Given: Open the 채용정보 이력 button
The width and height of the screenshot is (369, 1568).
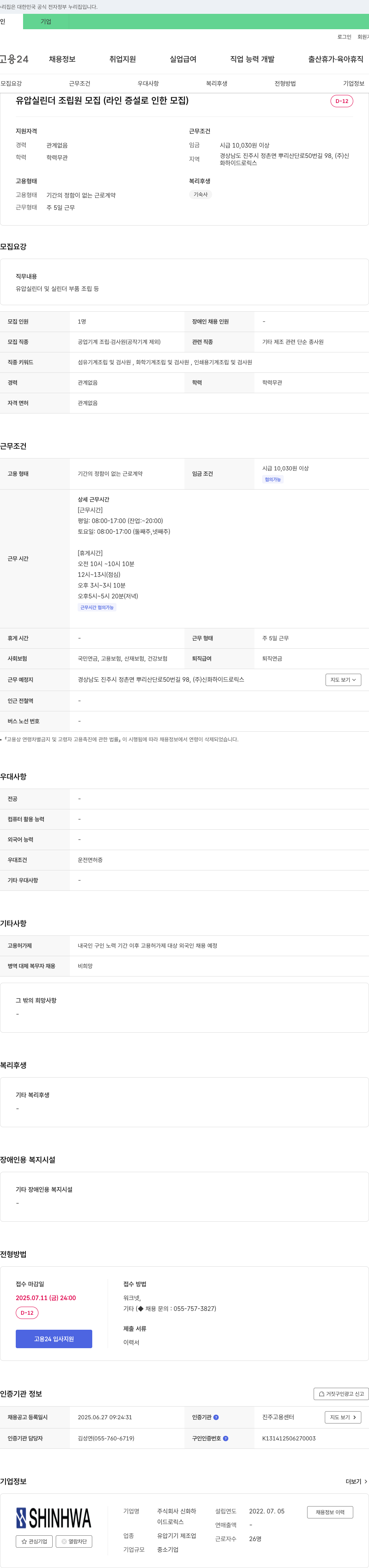Looking at the screenshot, I should point(330,1512).
